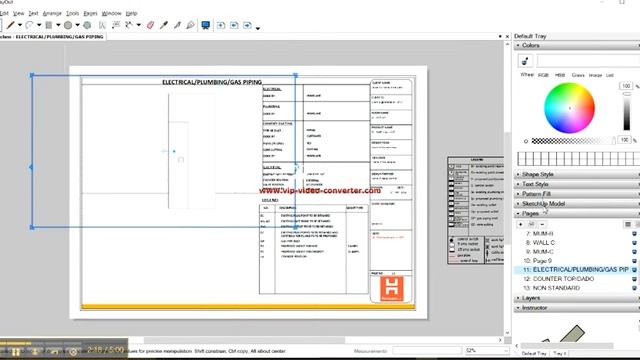Open the Help menu

(x=131, y=13)
